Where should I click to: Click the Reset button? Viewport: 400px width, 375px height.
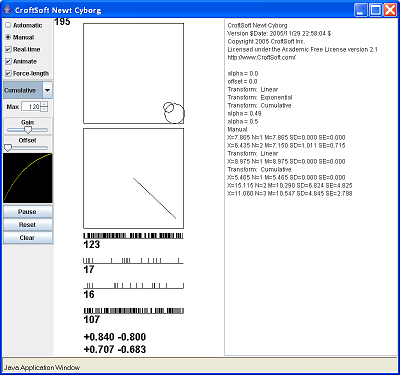click(28, 225)
